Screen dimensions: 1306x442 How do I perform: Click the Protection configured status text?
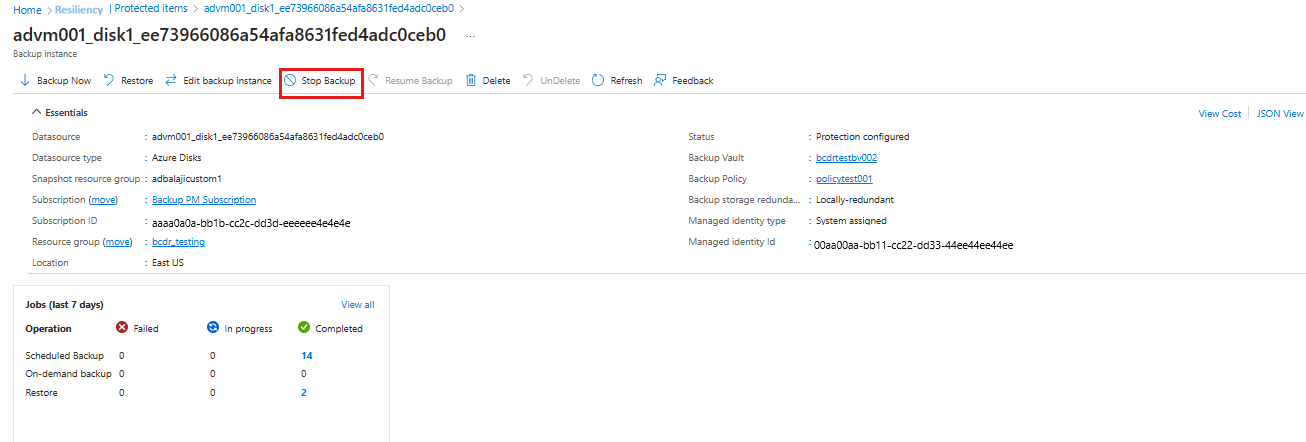pyautogui.click(x=863, y=137)
